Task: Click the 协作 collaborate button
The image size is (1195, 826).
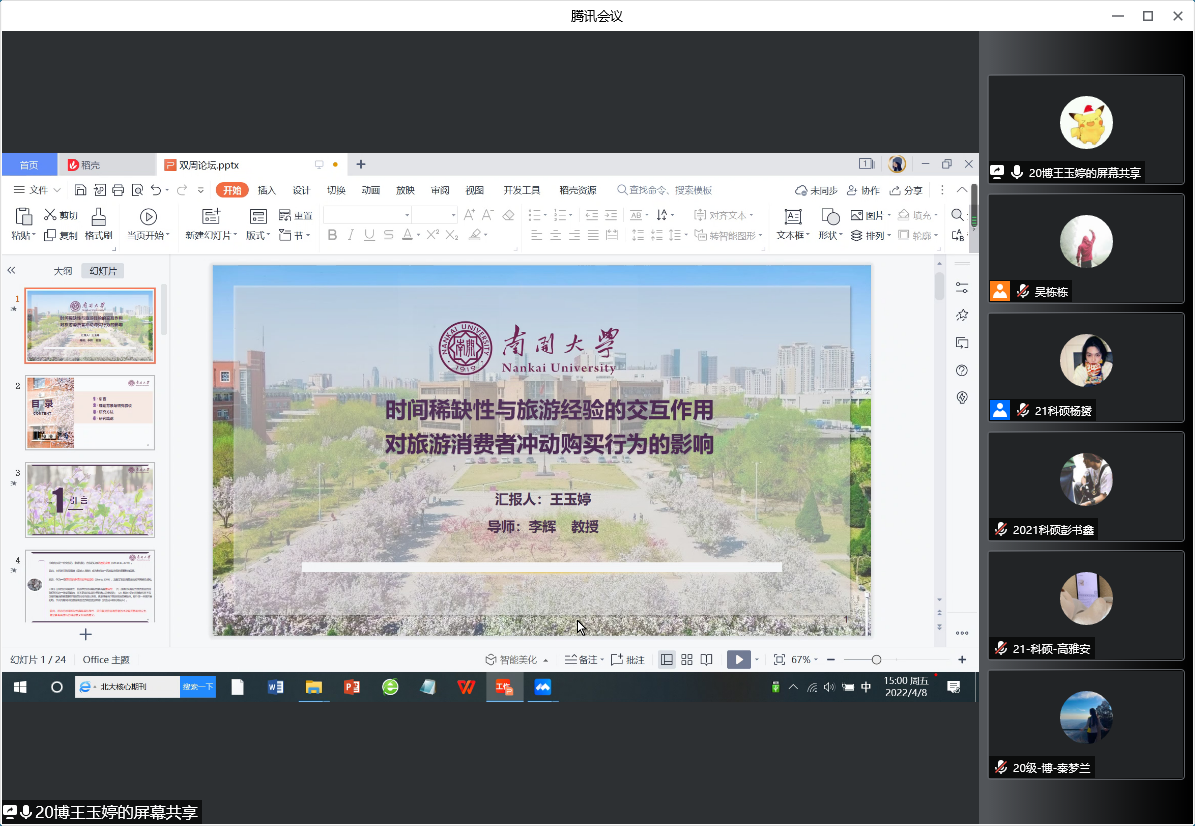Action: click(863, 190)
